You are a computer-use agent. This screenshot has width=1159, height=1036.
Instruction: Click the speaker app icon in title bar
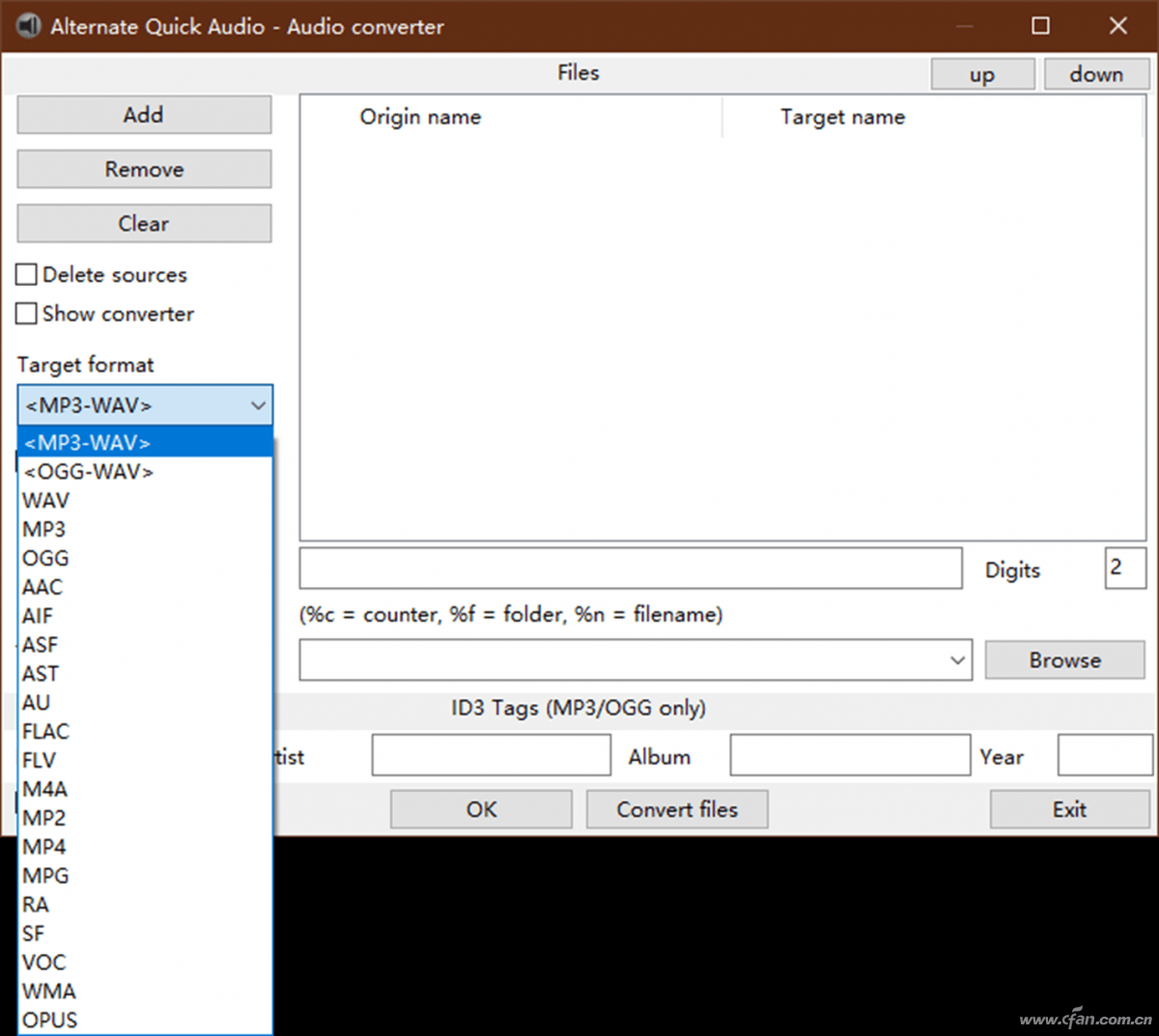coord(29,26)
